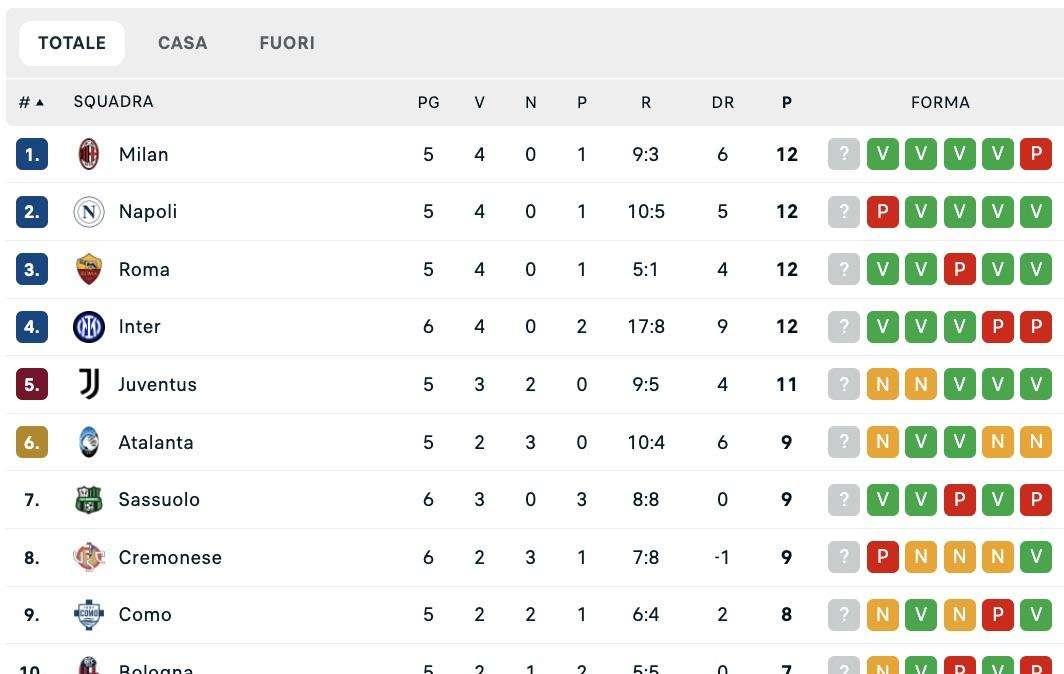
Task: Click the Milan club crest
Action: [x=89, y=154]
